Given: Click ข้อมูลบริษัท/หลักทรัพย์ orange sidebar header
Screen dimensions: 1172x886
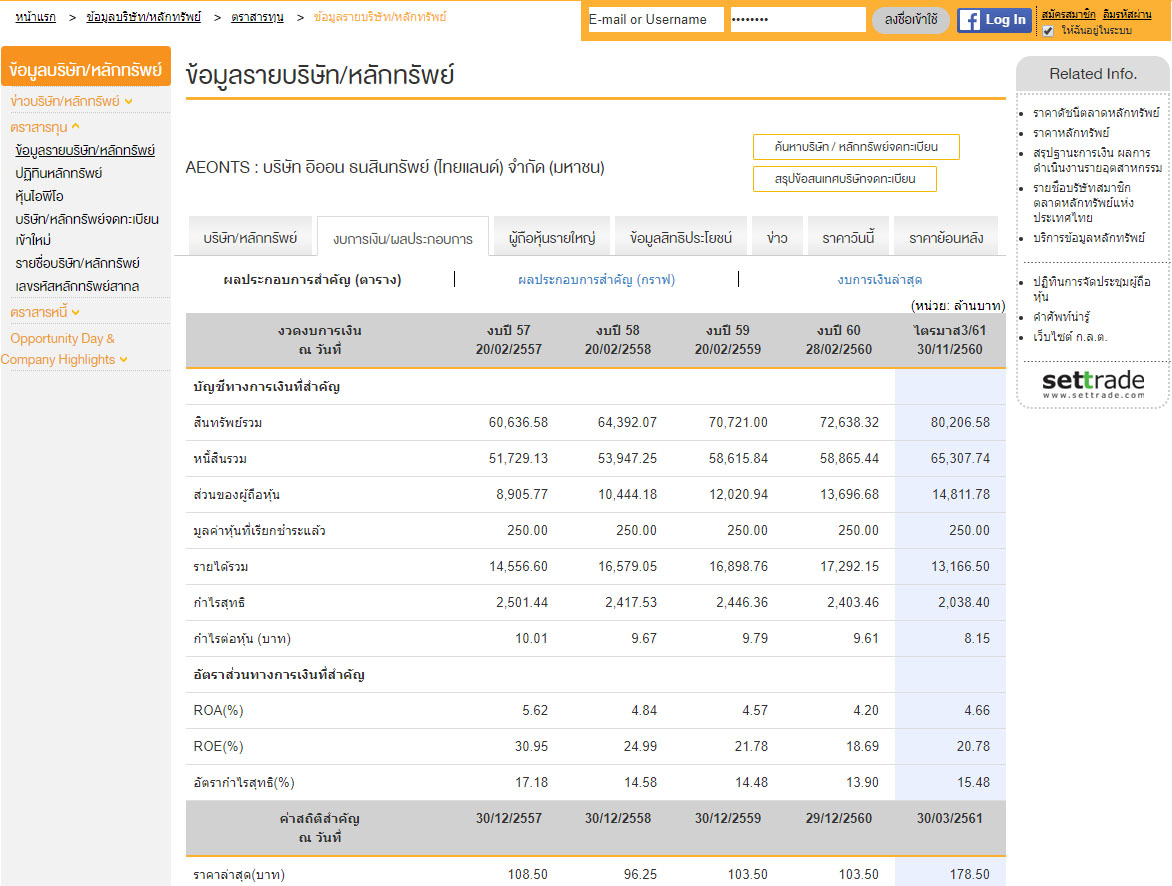Looking at the screenshot, I should pyautogui.click(x=86, y=69).
